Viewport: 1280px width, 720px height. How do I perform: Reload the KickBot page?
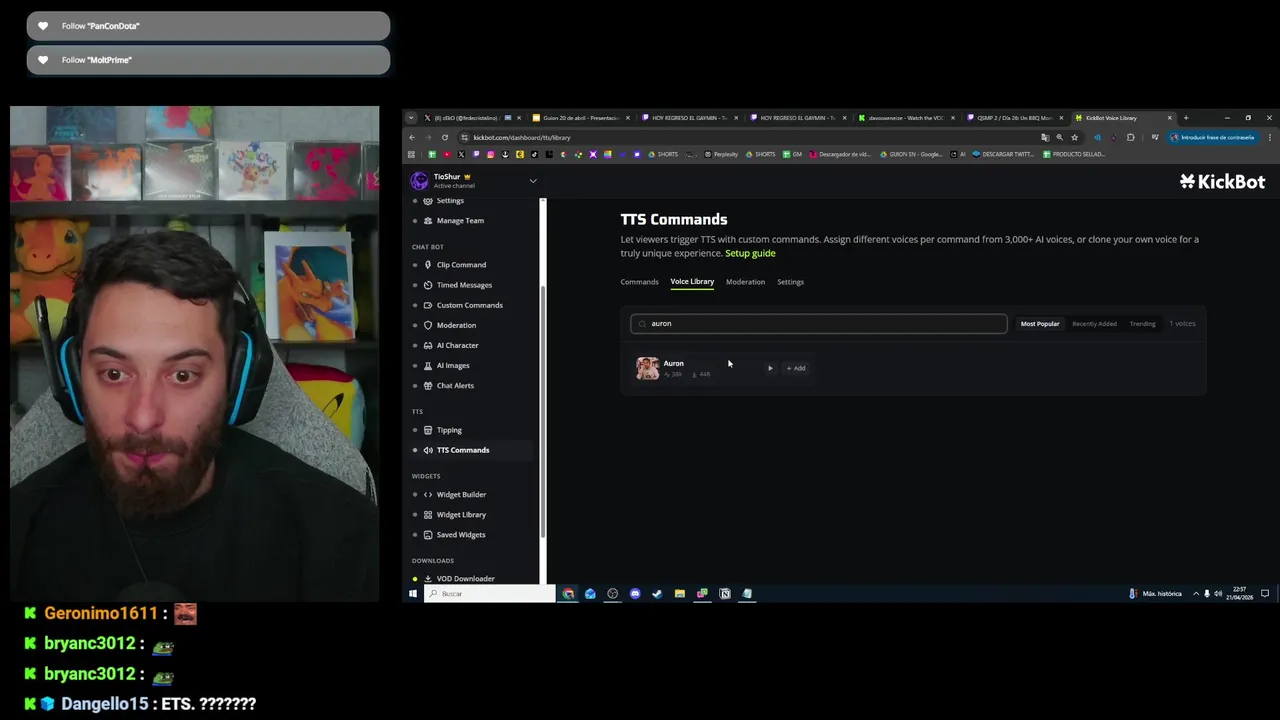444,137
